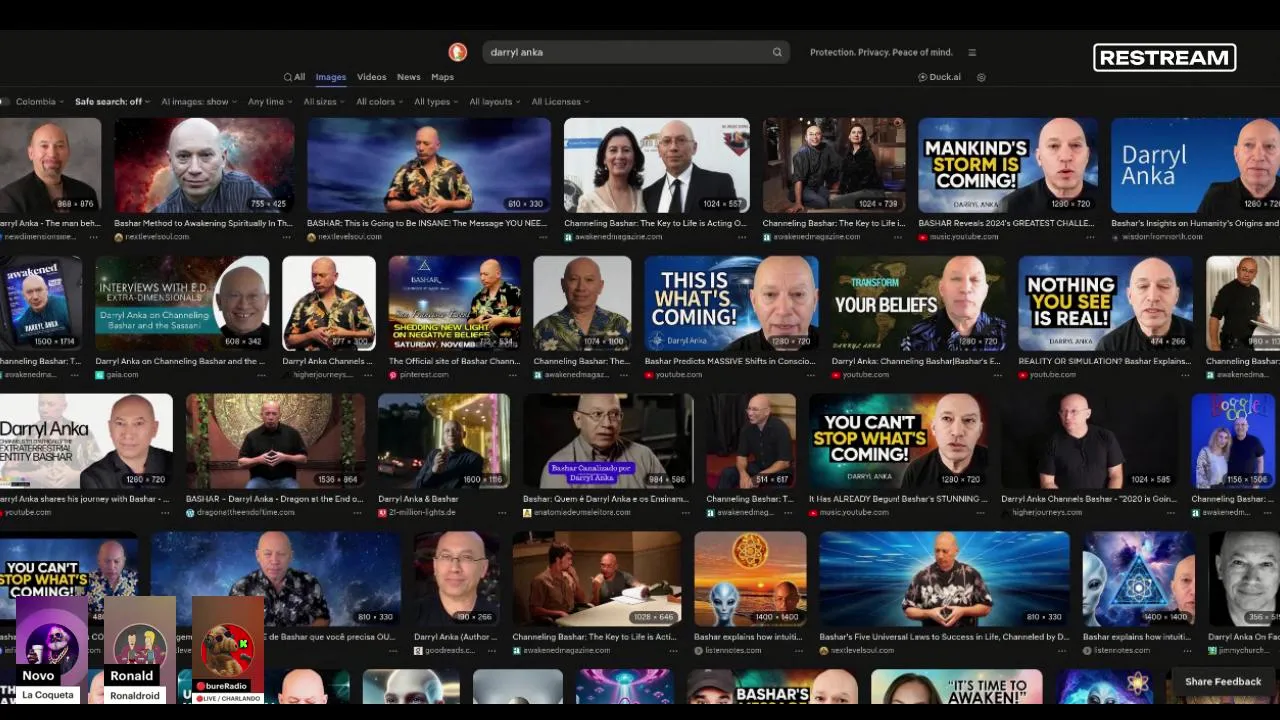
Task: Click the goodreads favicon icon
Action: coord(418,650)
